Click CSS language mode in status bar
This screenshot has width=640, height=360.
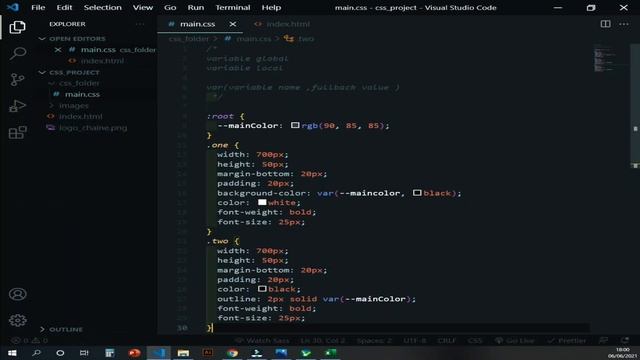(x=475, y=340)
